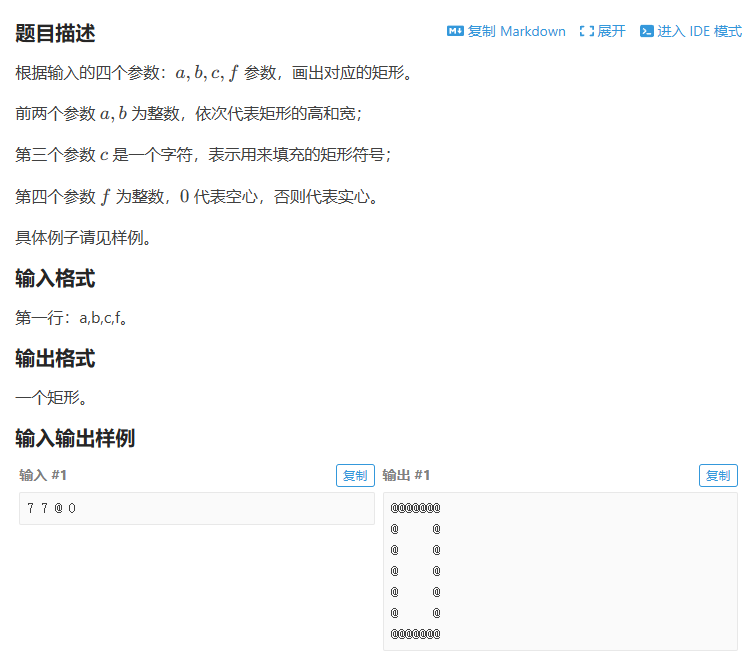The image size is (754, 660).
Task: Click the sentence 具体例子请见样例。
Action: (x=83, y=237)
